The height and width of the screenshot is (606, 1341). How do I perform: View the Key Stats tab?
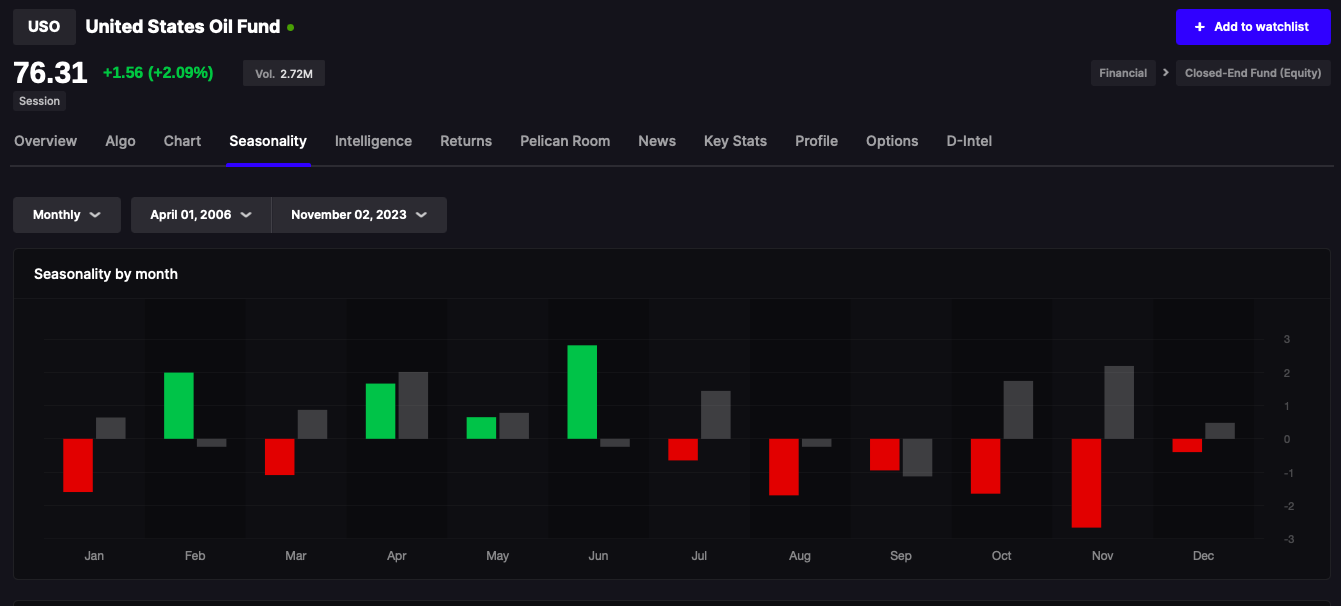point(735,141)
